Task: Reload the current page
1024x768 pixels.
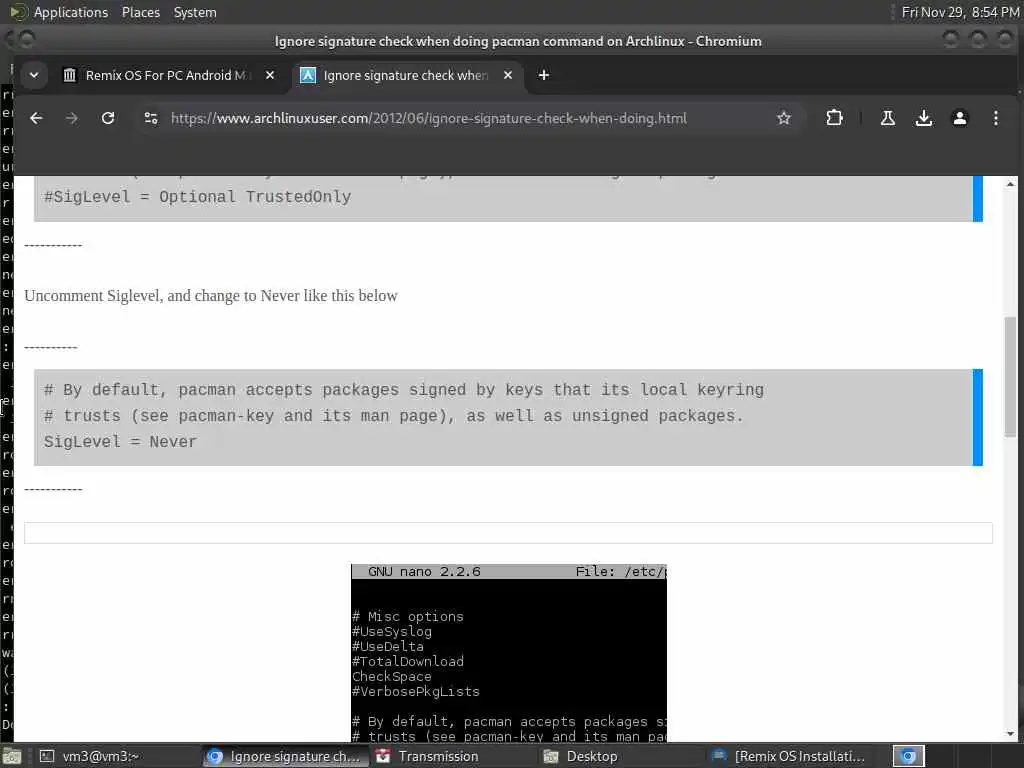Action: click(x=108, y=118)
